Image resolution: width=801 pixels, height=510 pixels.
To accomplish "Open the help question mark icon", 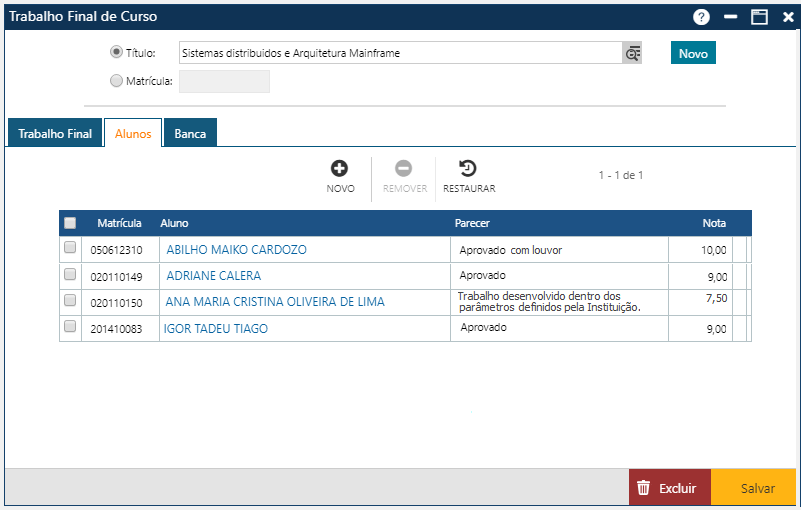I will [701, 17].
